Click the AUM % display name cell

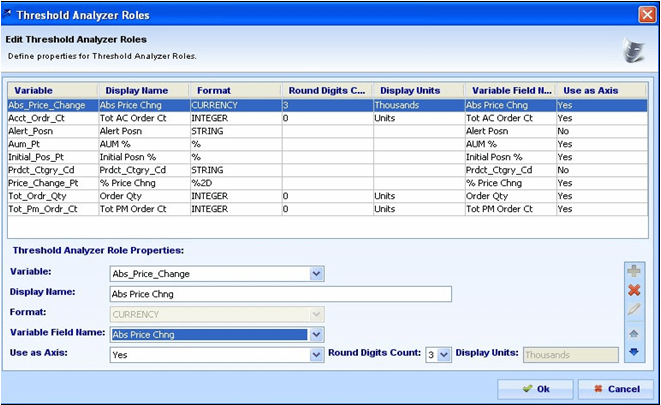click(144, 144)
